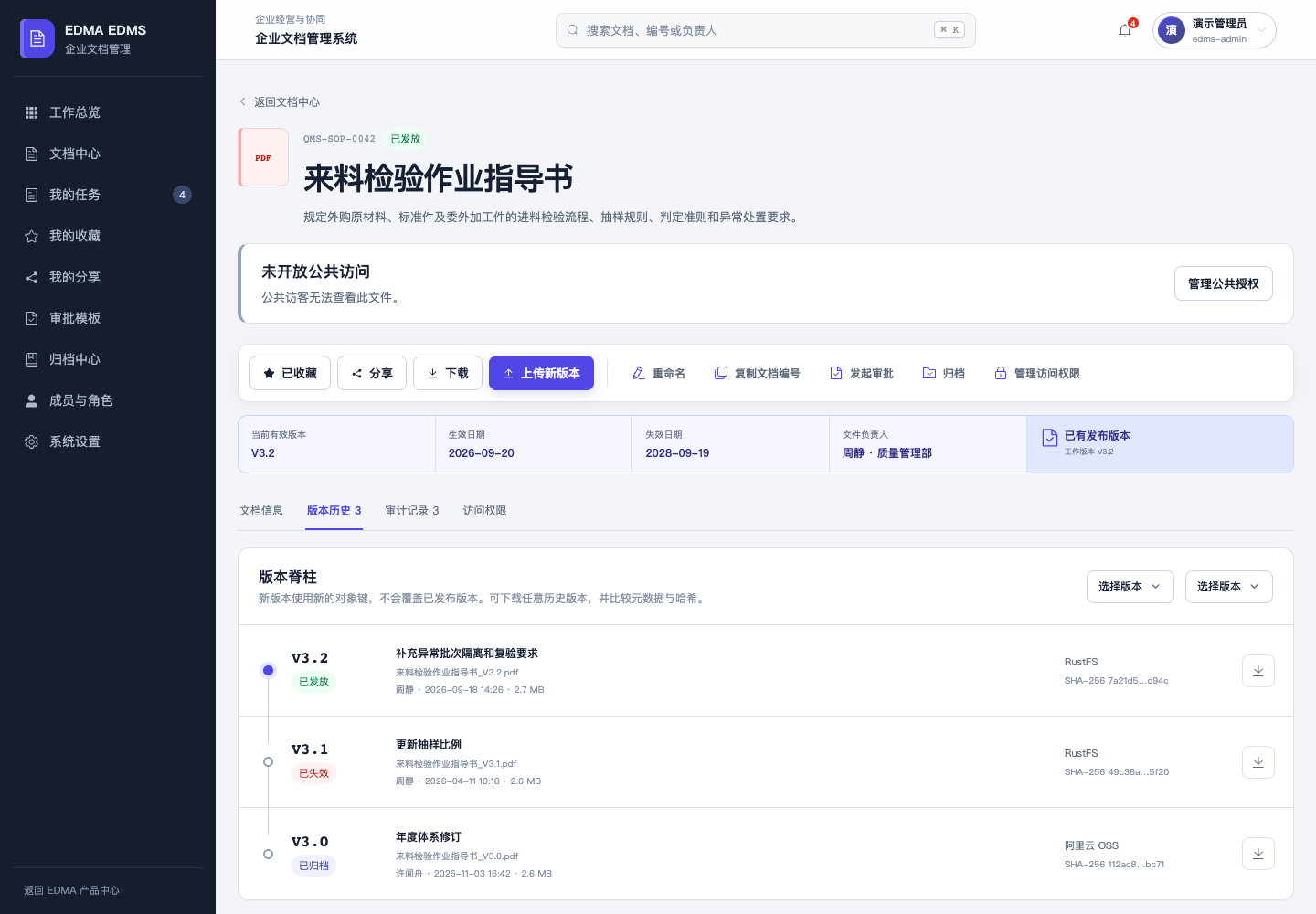Screen dimensions: 1316x914
Task: Click 返回文档中心 back link
Action: pyautogui.click(x=280, y=102)
